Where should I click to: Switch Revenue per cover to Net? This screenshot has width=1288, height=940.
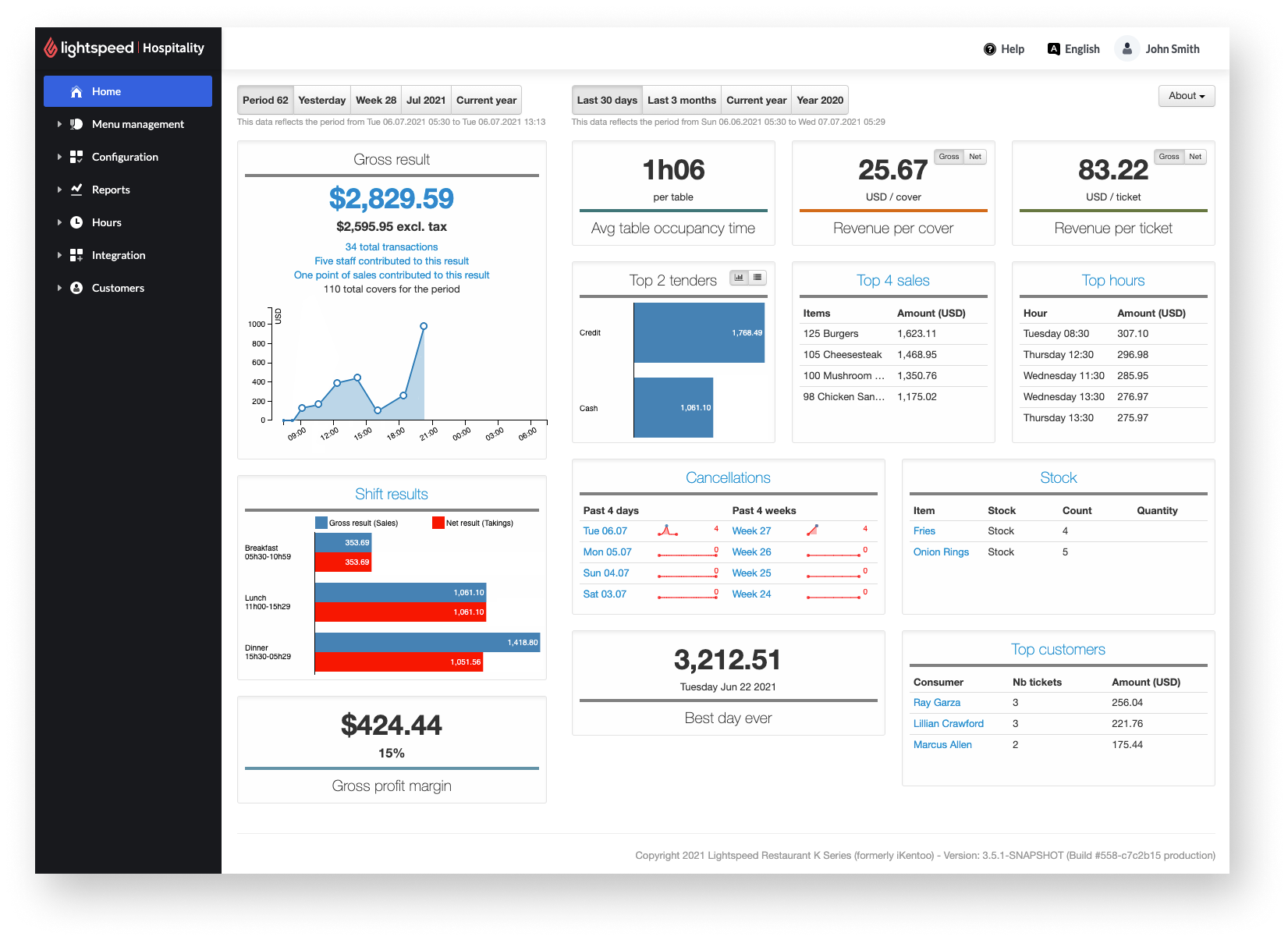(974, 156)
